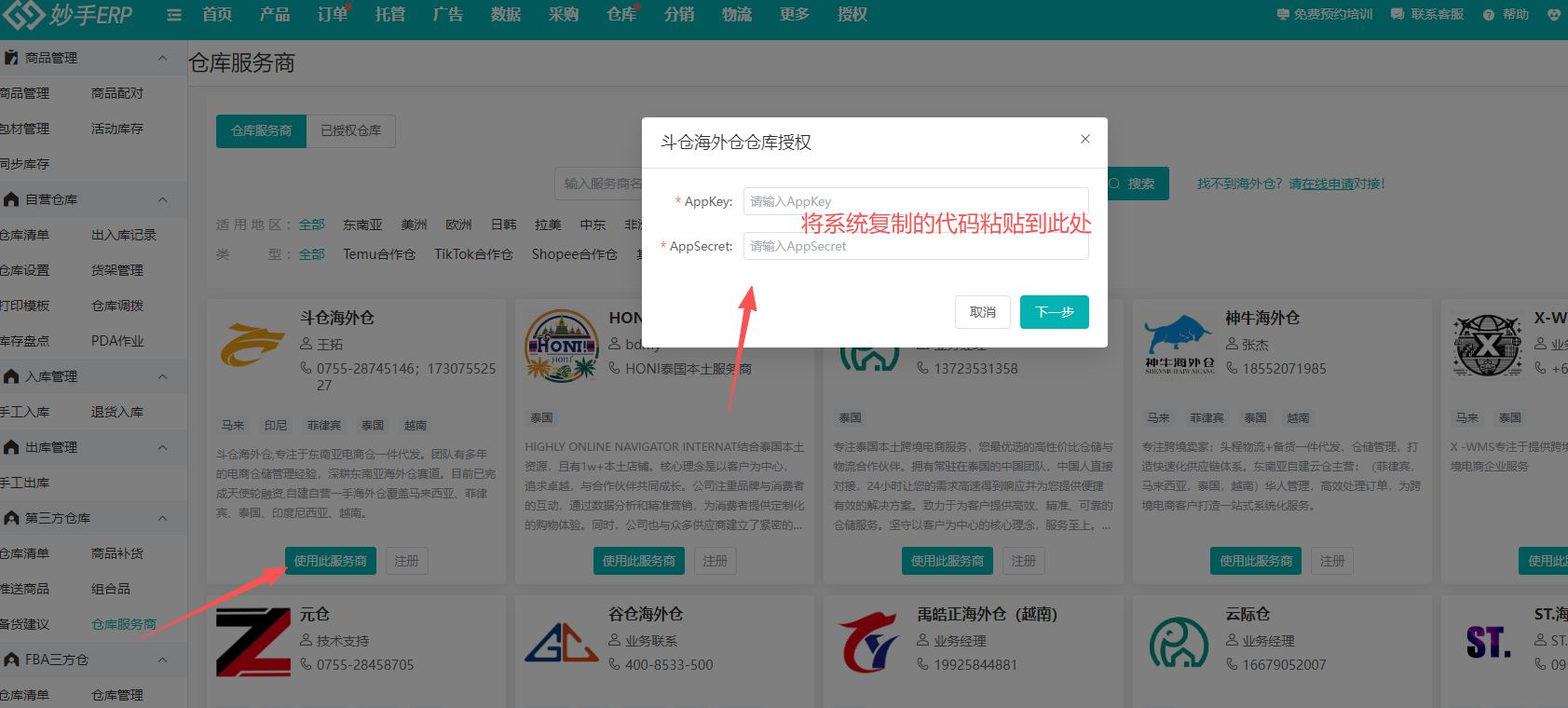Open 退货入库 in the sidebar

(117, 412)
